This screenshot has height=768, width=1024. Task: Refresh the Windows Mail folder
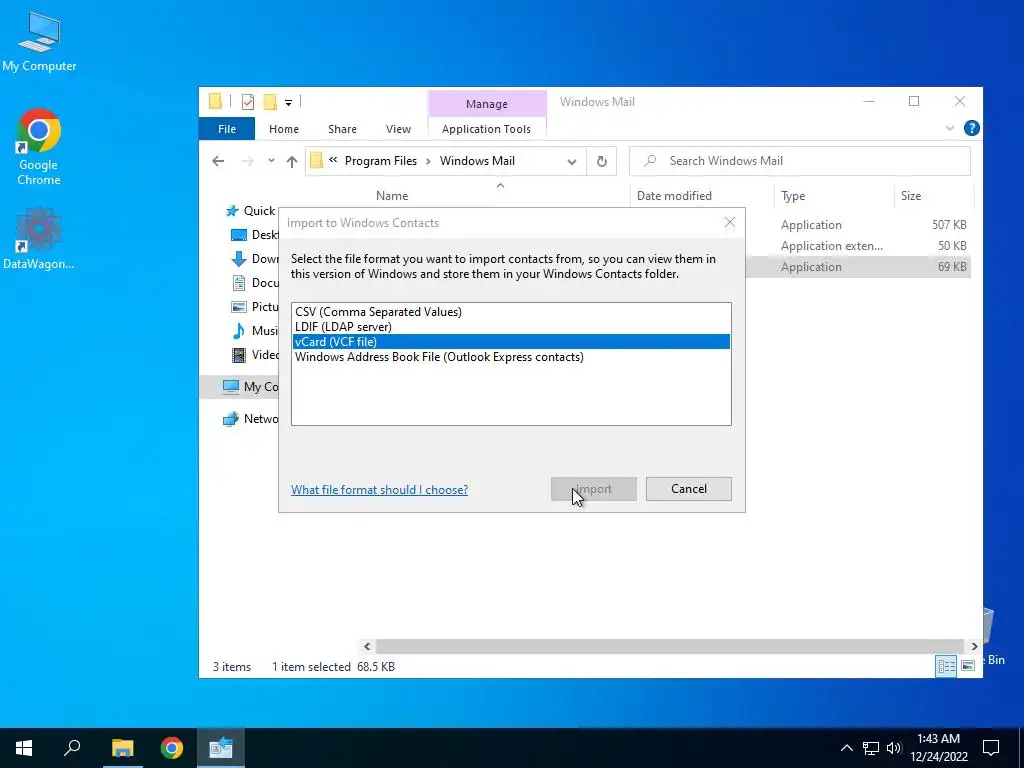click(x=601, y=161)
